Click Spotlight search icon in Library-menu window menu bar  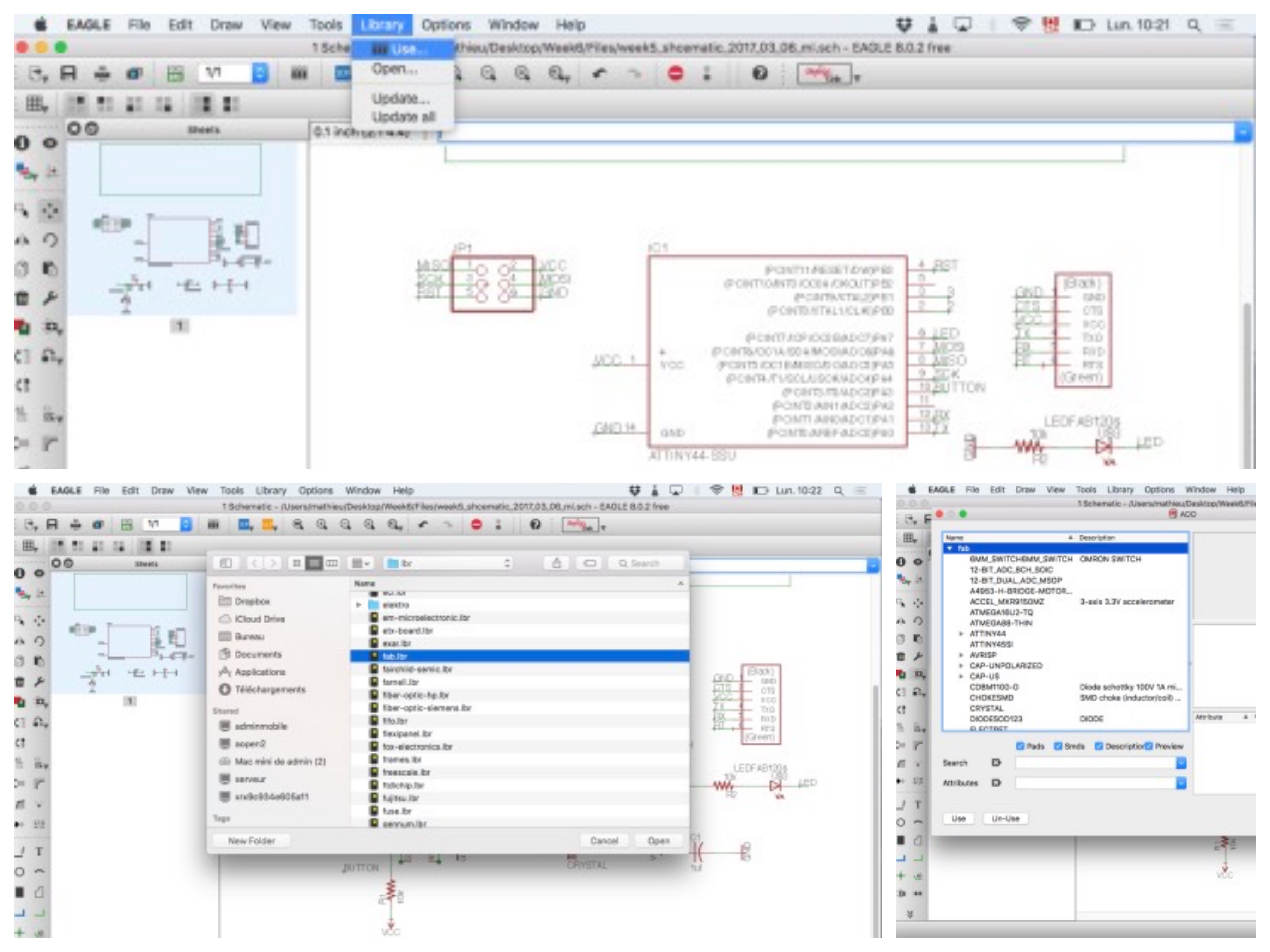(1194, 25)
